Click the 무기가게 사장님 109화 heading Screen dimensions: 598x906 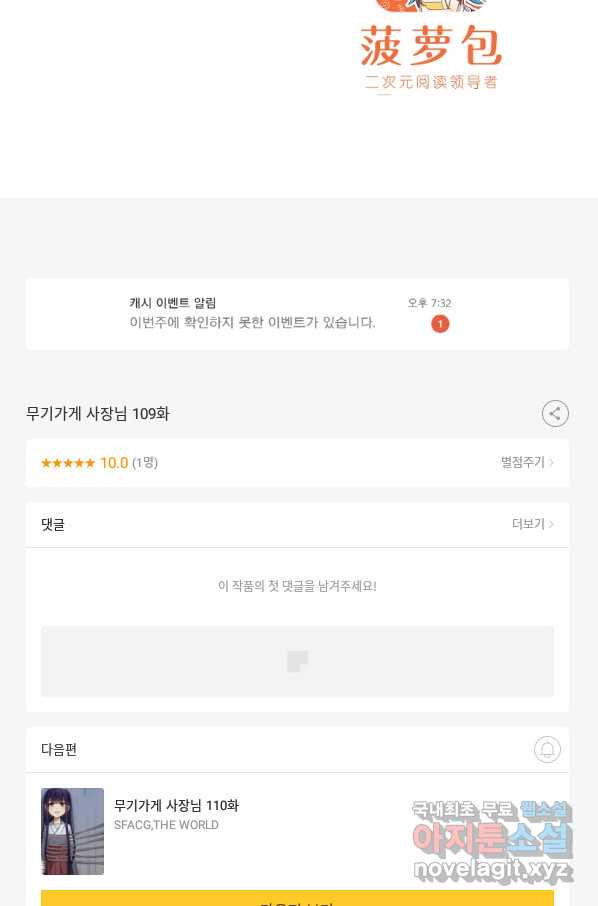[98, 414]
